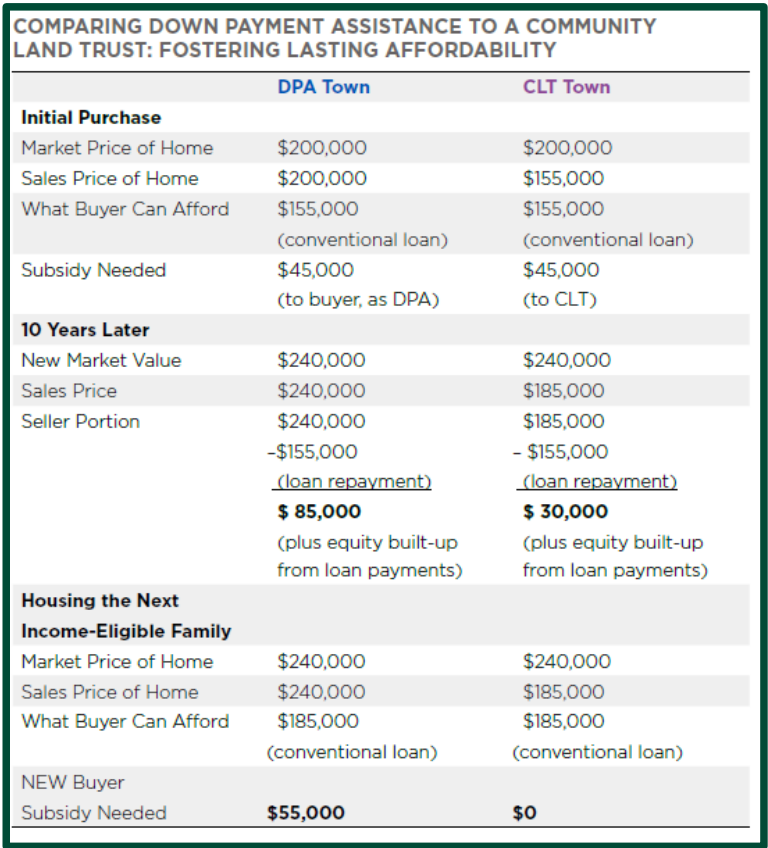Click the underlined loan repayment text under CLT Town
This screenshot has width=768, height=848.
[600, 481]
